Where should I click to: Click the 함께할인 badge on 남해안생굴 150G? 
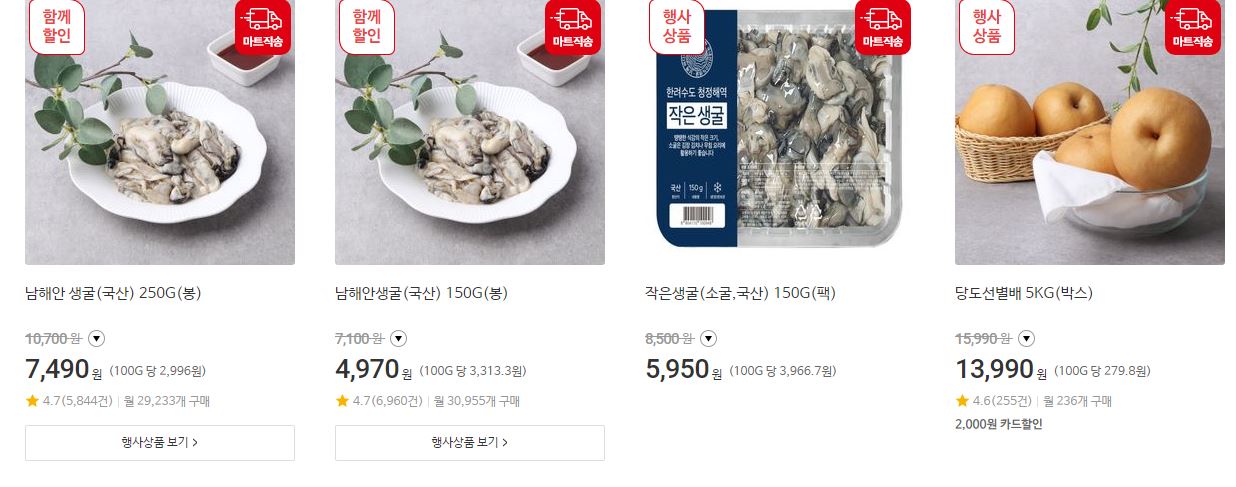(367, 27)
